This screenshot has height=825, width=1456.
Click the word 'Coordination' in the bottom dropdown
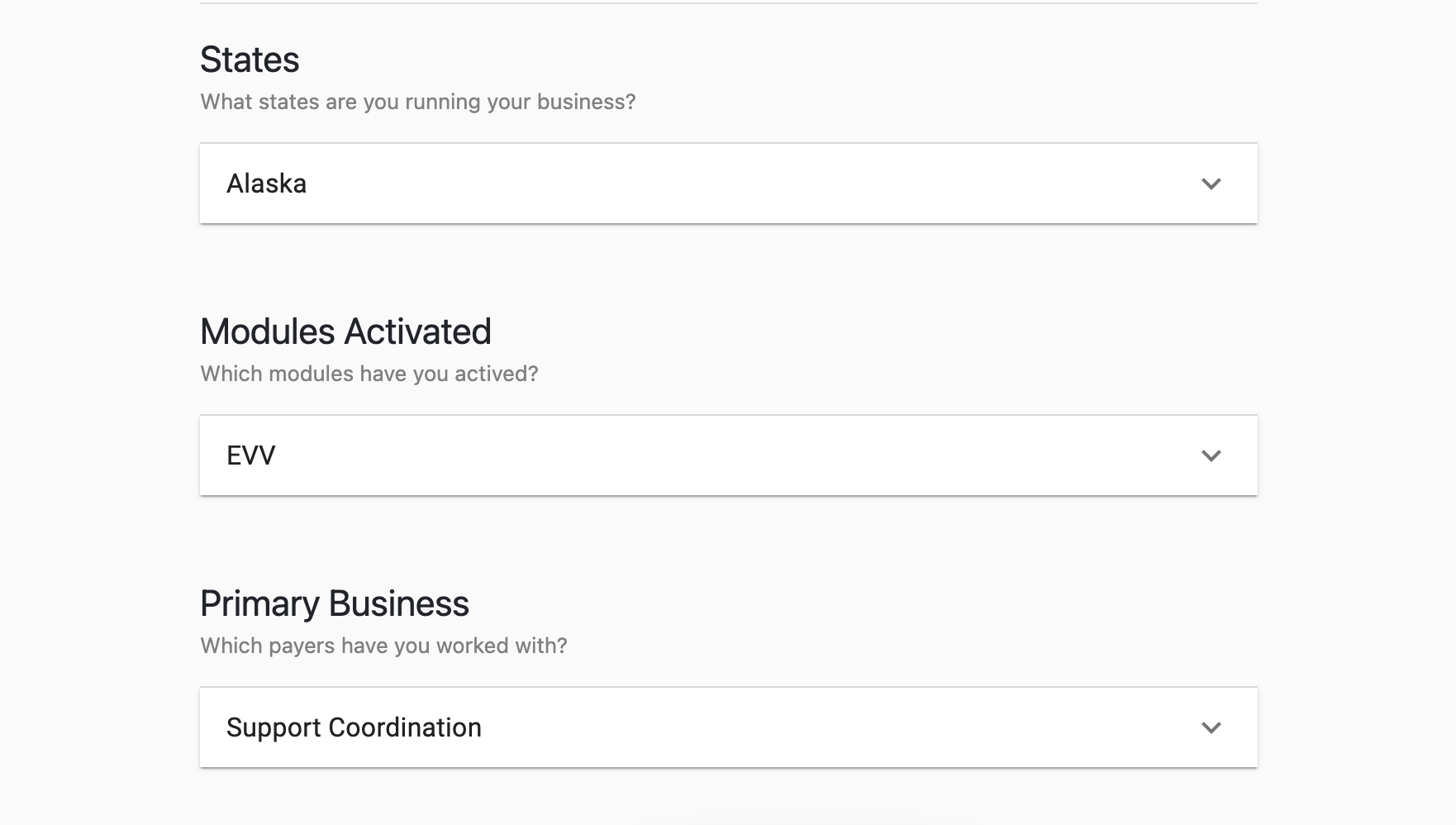click(x=405, y=727)
